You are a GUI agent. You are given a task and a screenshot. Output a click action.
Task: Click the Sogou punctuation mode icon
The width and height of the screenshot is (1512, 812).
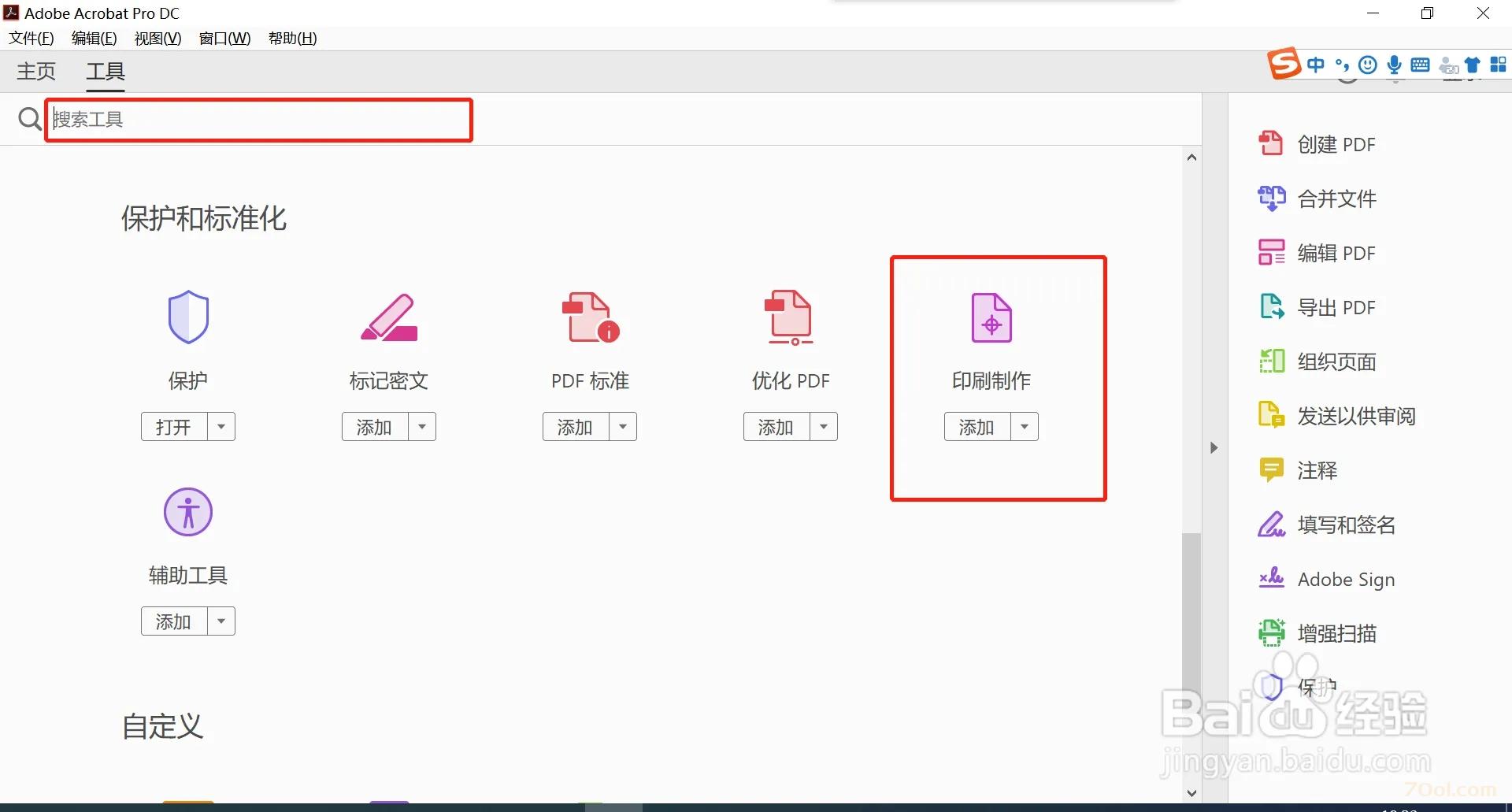(1342, 65)
